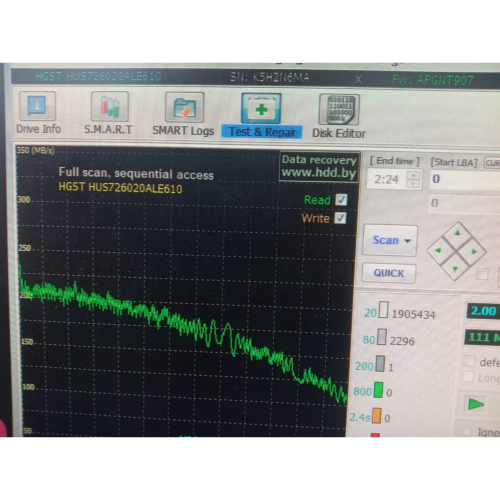Decrease End time with down stepper
Viewport: 500px width, 500px height.
pos(414,184)
